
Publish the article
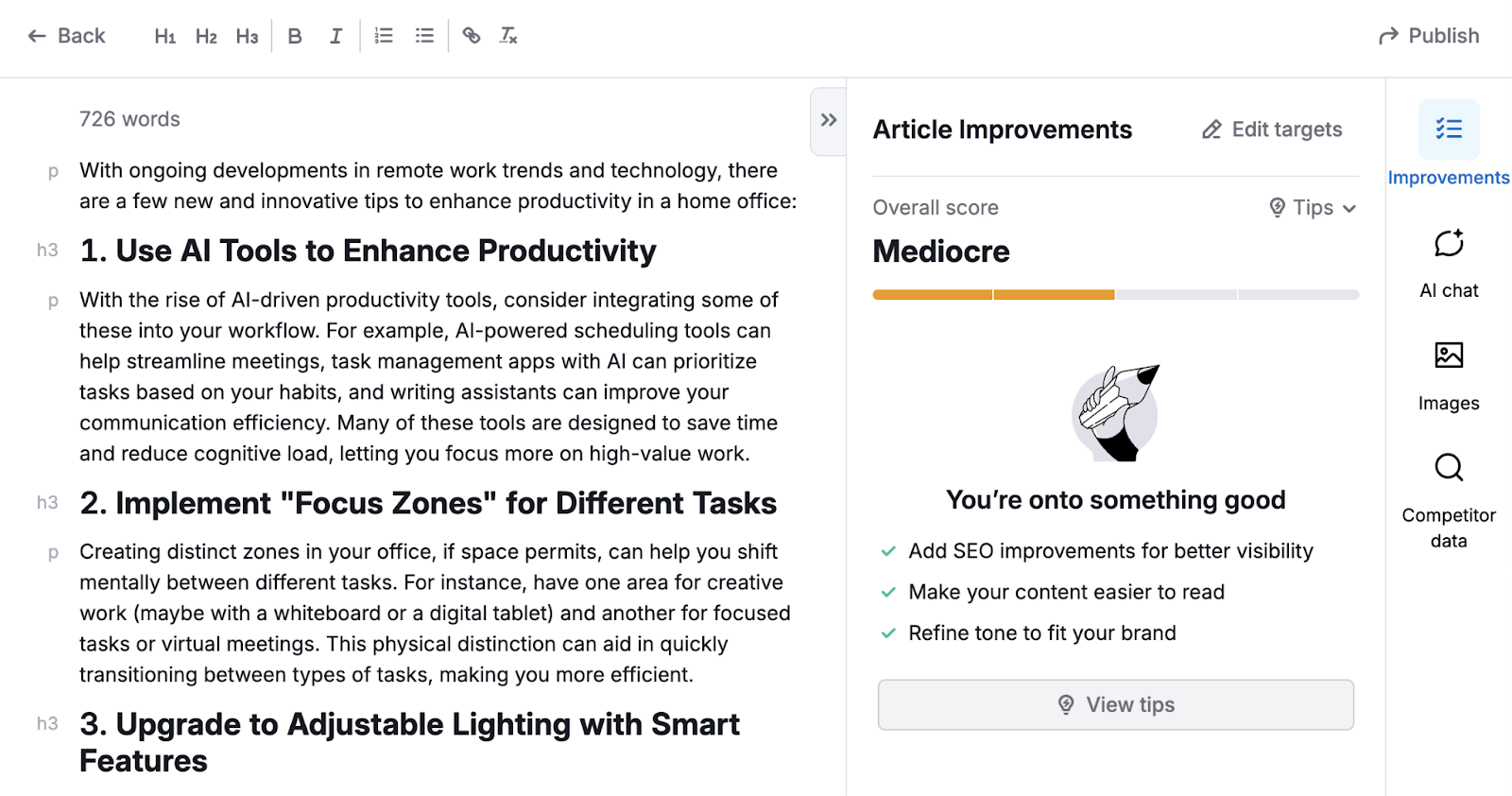pos(1429,36)
